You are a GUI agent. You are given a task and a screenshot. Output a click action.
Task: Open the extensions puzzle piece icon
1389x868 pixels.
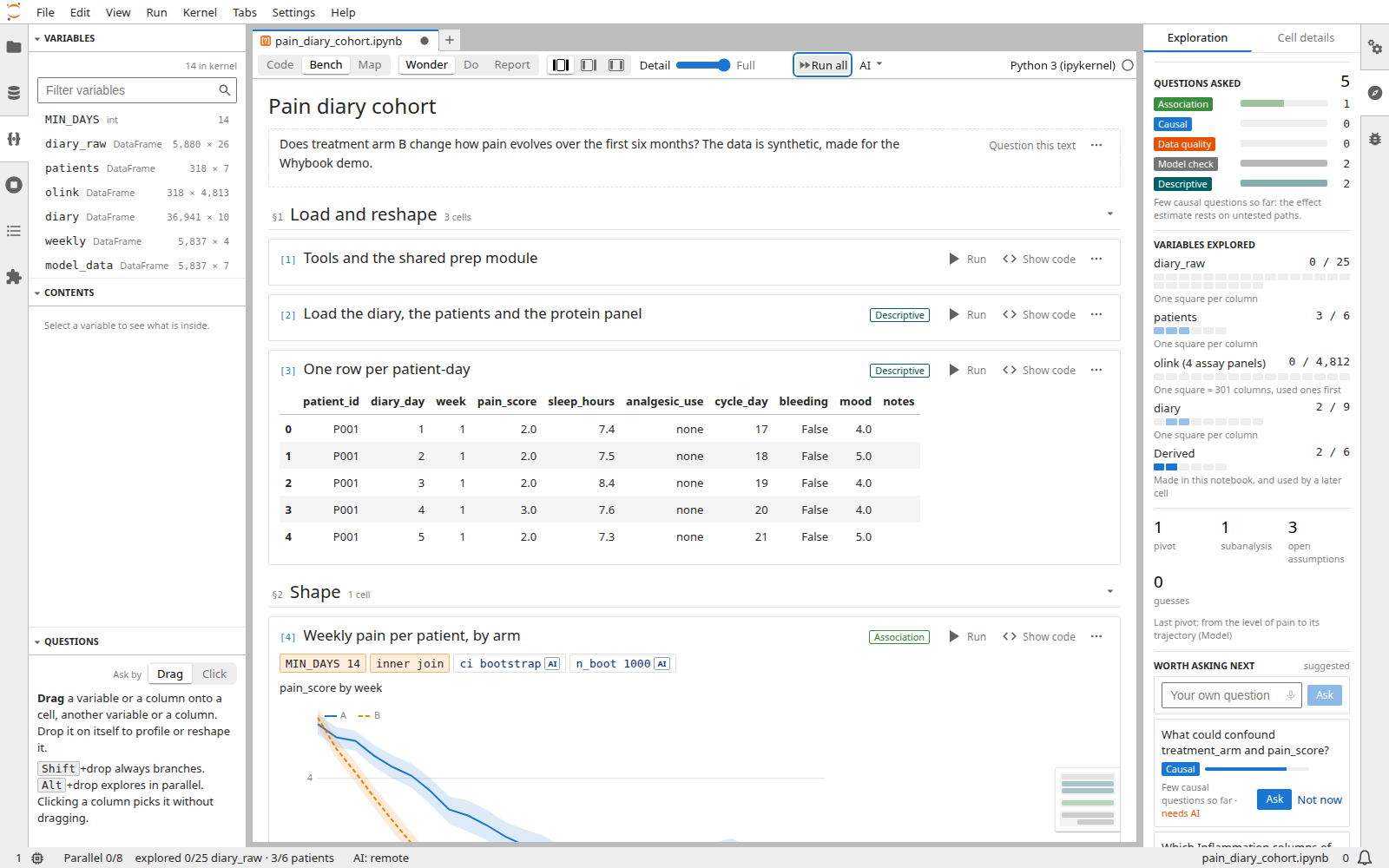14,277
